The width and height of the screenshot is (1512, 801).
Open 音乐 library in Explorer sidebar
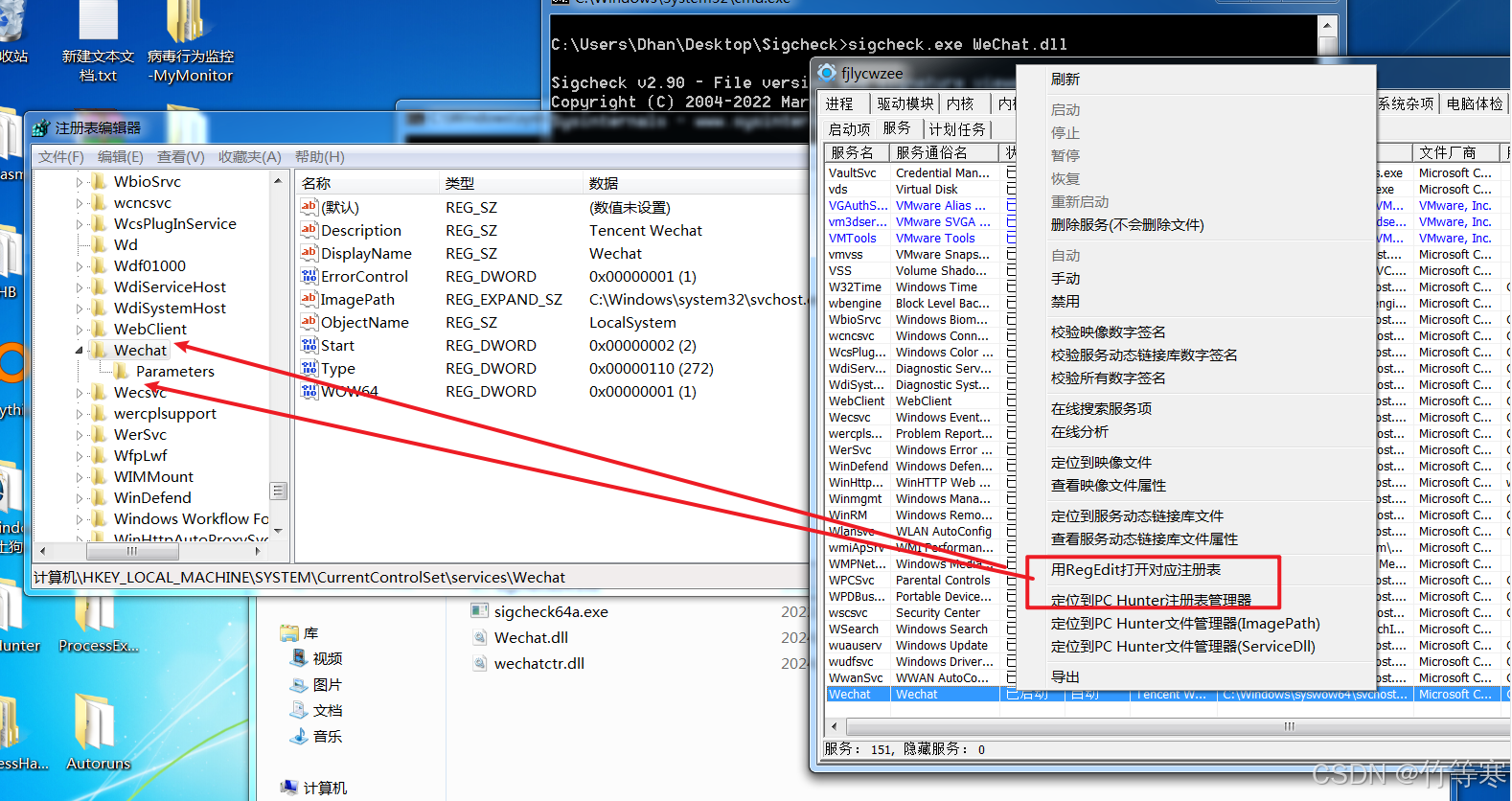(317, 736)
